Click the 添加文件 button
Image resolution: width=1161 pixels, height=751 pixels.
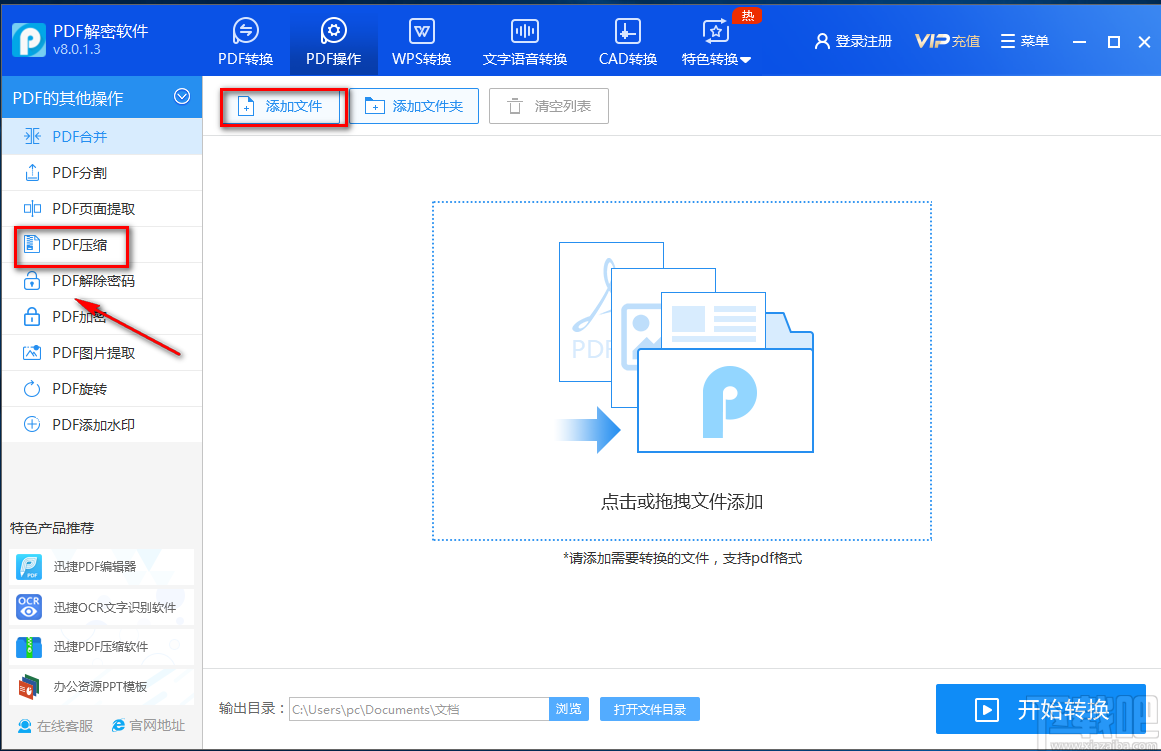tap(283, 105)
